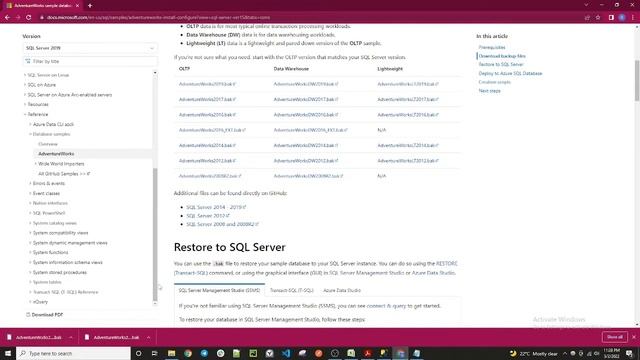
Task: Open SQL Server 2008 and 2008R2 GitHub link
Action: pyautogui.click(x=222, y=224)
